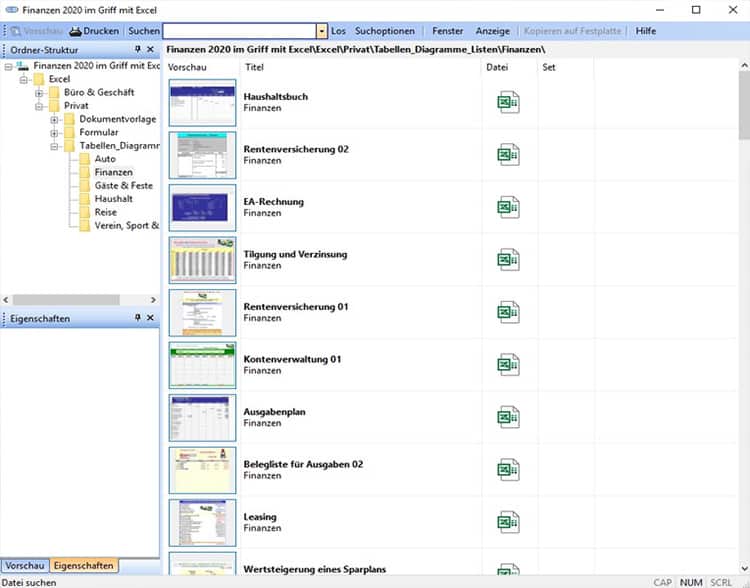Select the 'Tilgung und Verzinsung' title text

[x=295, y=255]
